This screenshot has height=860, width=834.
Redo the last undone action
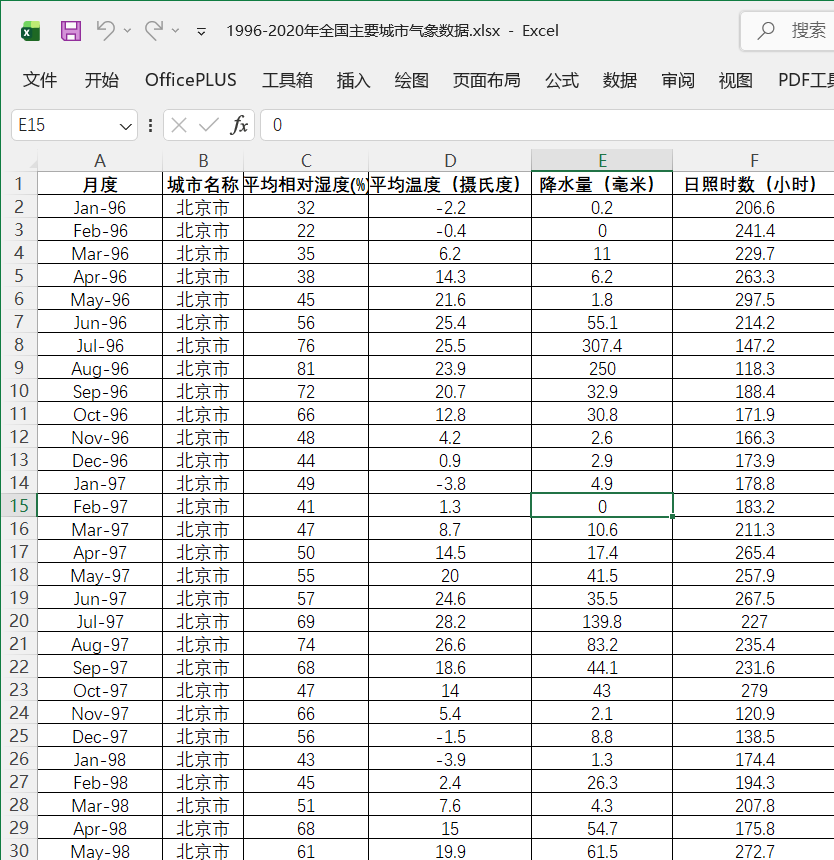click(154, 30)
